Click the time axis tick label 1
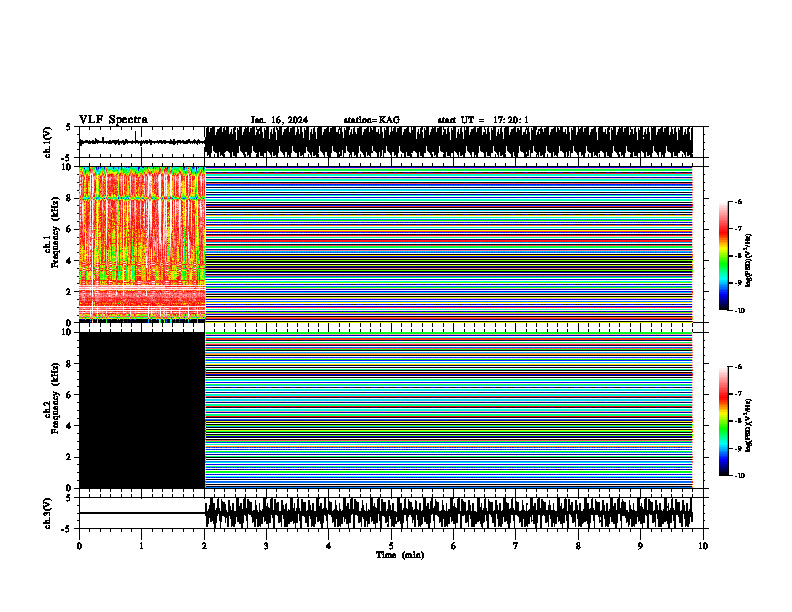This screenshot has height=612, width=792. (141, 546)
